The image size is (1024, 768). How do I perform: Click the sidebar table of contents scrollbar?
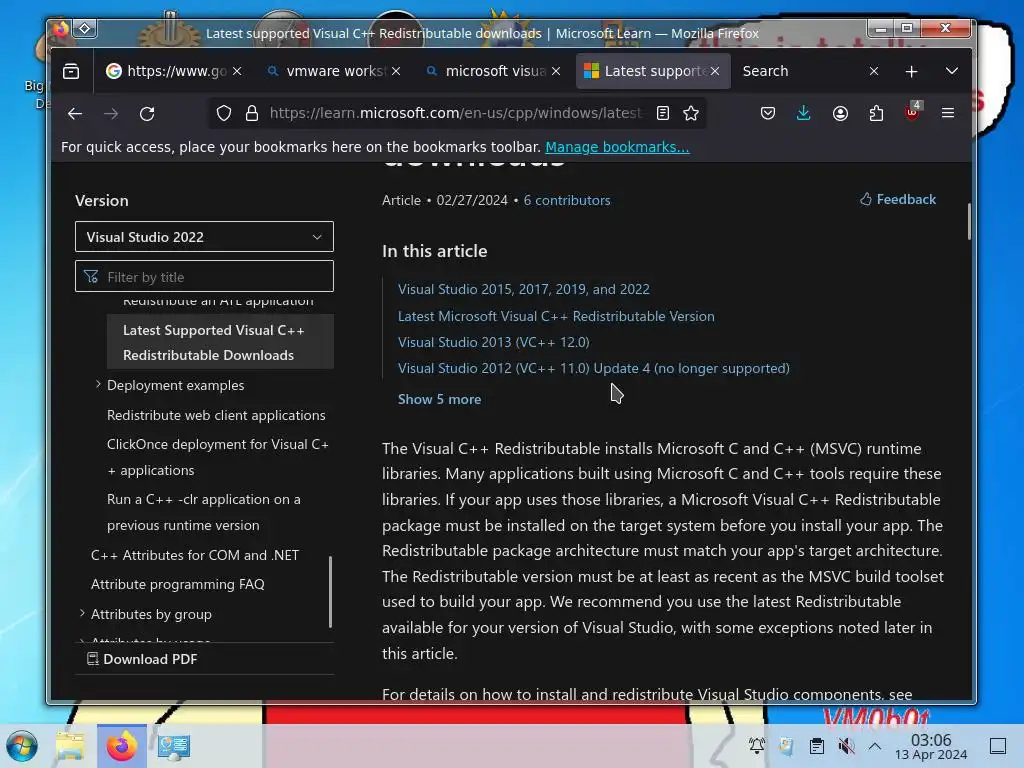(x=330, y=592)
